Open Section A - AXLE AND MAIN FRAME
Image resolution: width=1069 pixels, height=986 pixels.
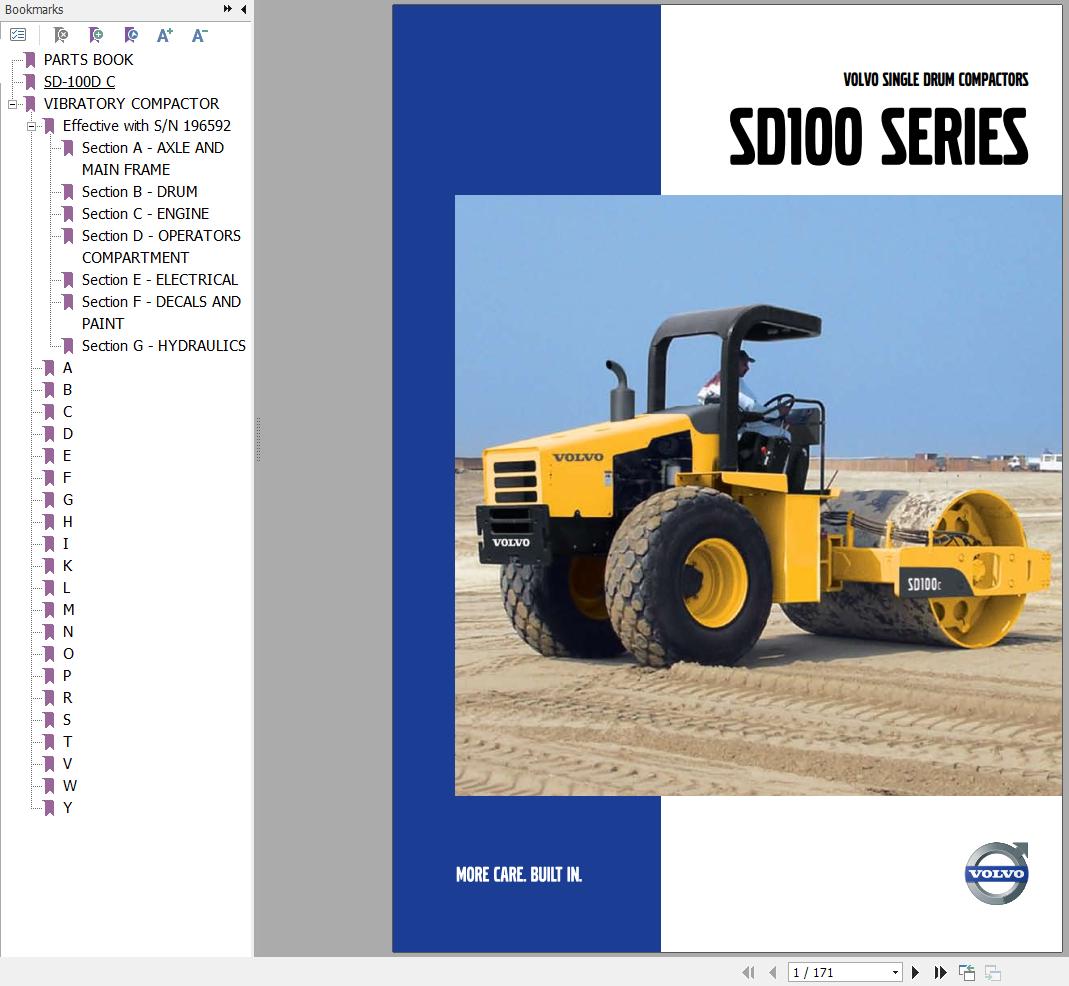153,158
